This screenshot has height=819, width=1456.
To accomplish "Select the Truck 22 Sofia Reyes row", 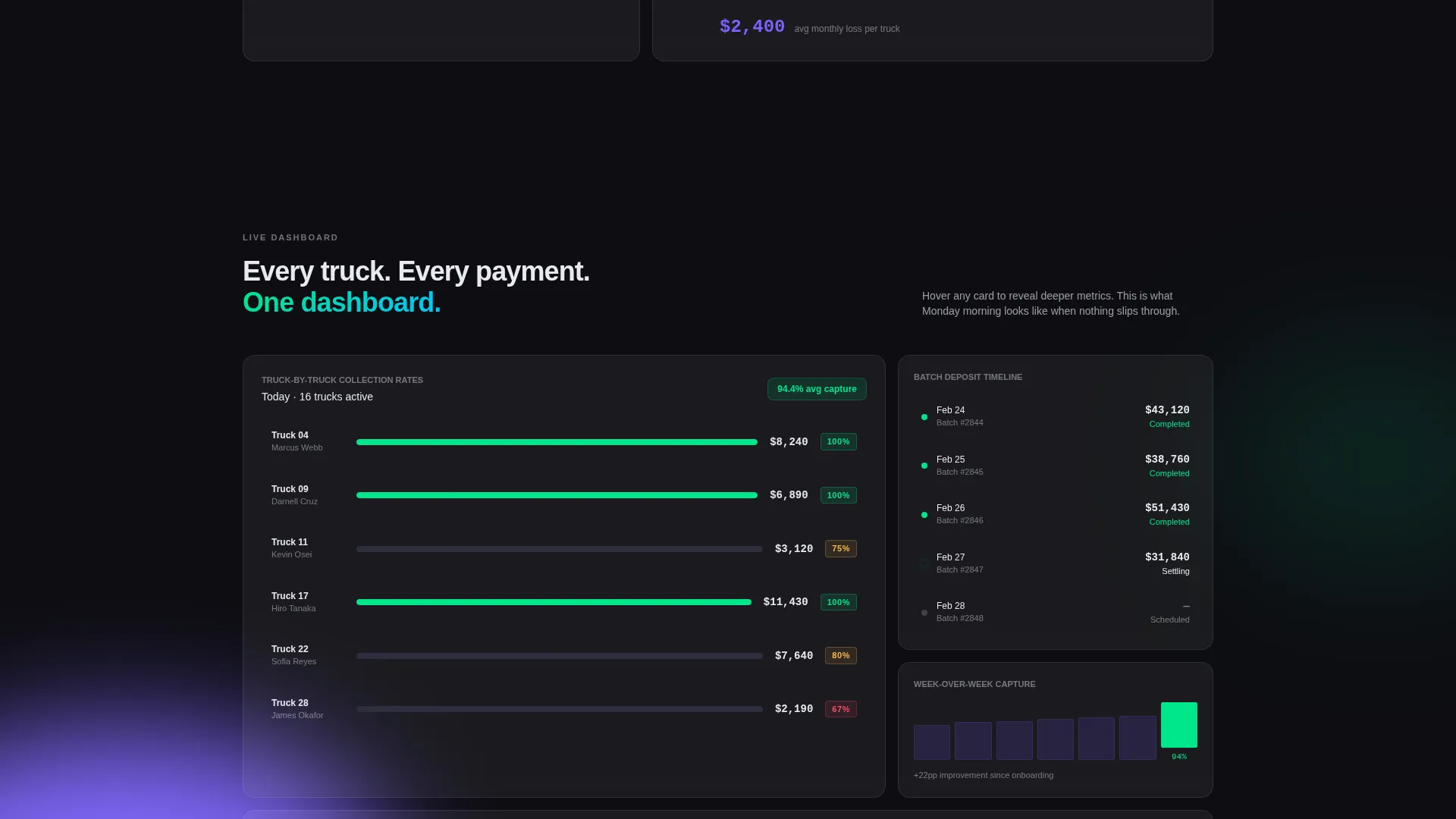I will 563,655.
